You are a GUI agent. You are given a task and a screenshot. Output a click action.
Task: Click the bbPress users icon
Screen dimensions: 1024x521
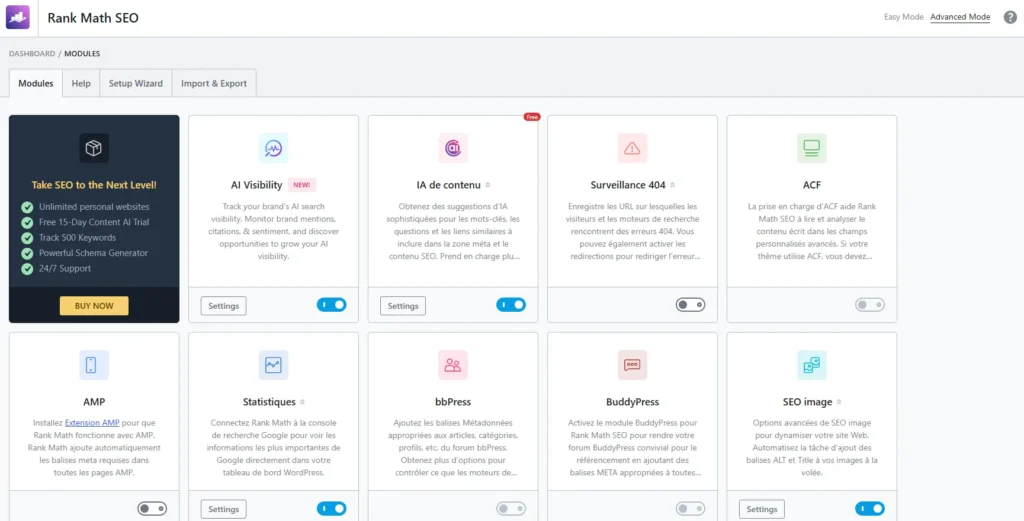(453, 365)
